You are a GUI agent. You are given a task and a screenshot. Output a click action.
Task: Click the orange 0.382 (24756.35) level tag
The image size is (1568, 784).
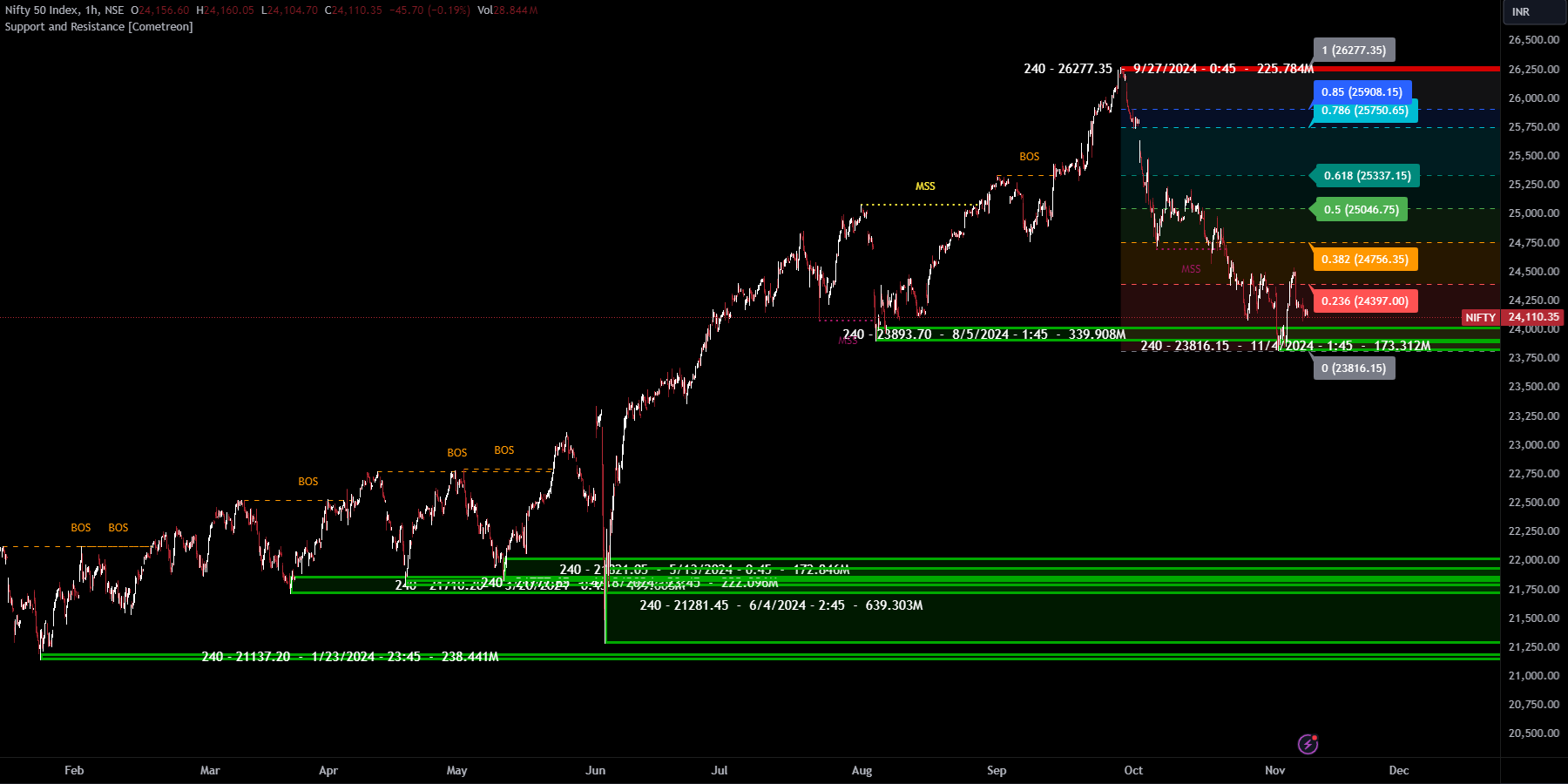point(1364,260)
